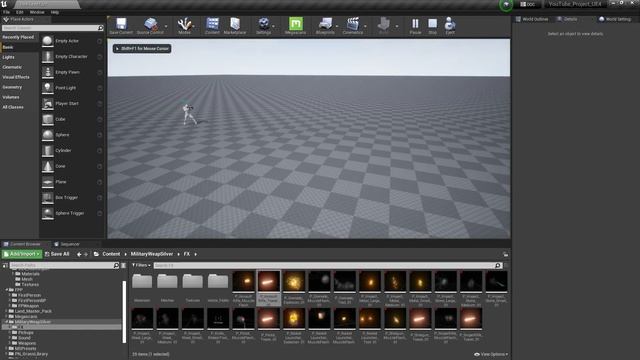Open the Build options dropdown arrow
Viewport: 640px width, 360px height.
click(x=397, y=27)
